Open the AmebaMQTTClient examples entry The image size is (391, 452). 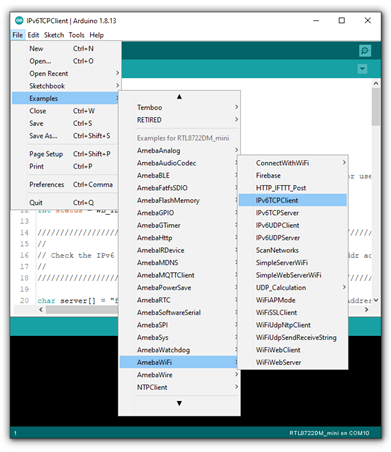click(179, 275)
